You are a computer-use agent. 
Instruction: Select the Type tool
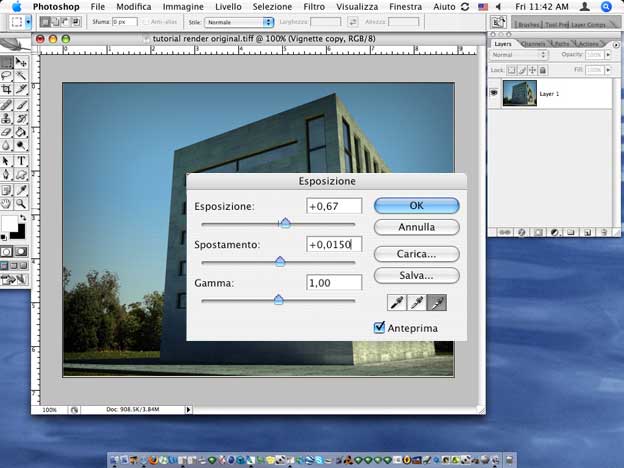(21, 160)
